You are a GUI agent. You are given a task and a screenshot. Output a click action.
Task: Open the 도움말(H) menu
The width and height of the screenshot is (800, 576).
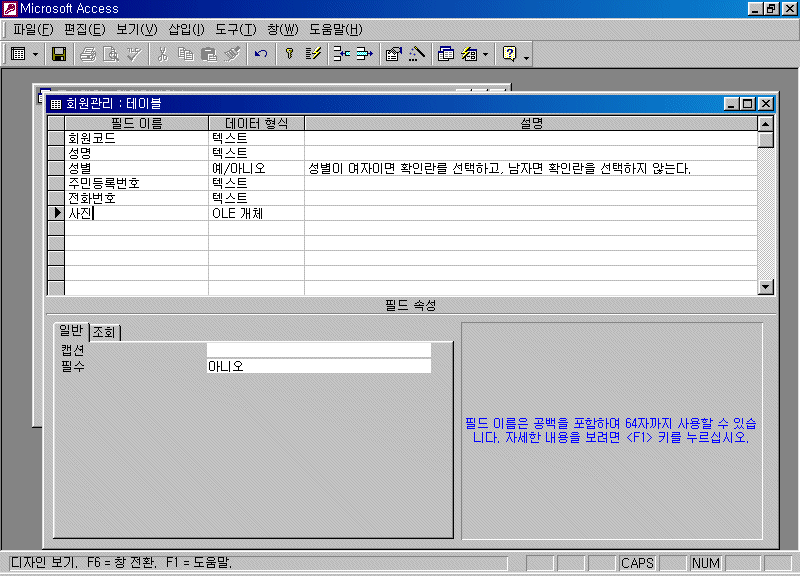(336, 30)
